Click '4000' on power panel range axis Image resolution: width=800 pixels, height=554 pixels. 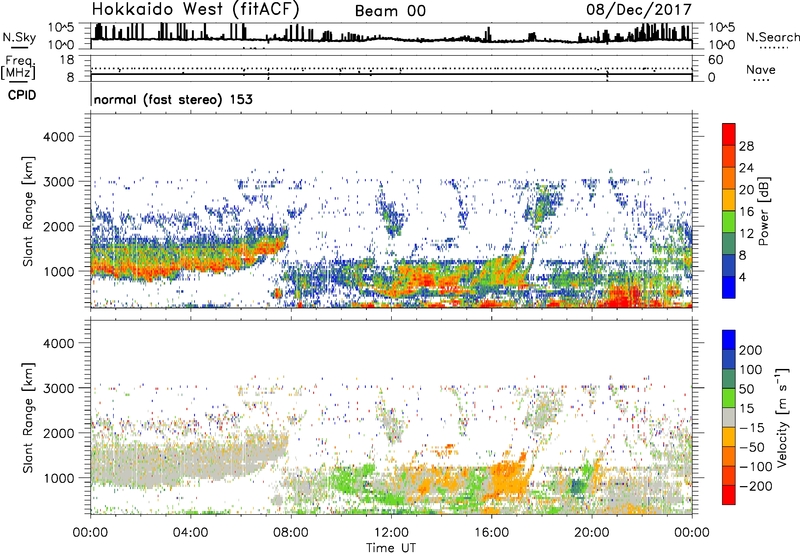click(58, 137)
